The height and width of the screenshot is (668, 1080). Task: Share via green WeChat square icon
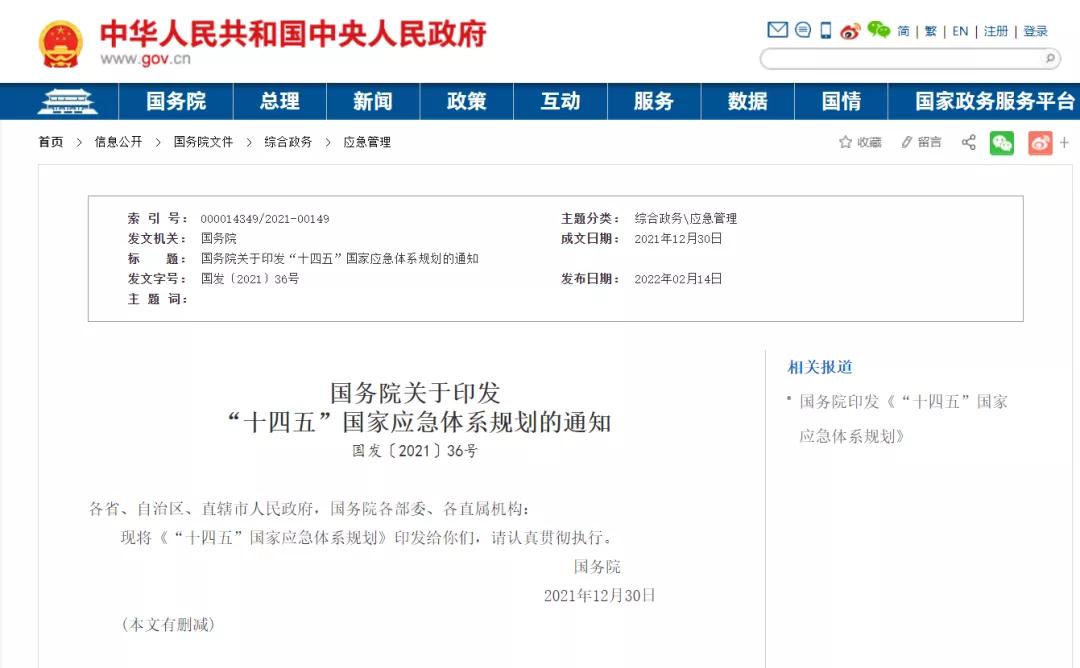[1002, 143]
